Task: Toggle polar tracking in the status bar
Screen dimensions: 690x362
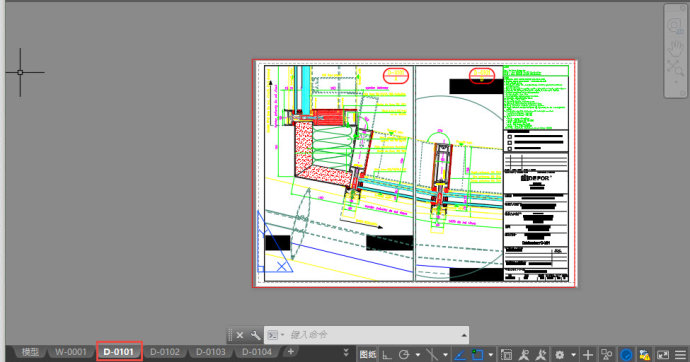Action: 404,355
